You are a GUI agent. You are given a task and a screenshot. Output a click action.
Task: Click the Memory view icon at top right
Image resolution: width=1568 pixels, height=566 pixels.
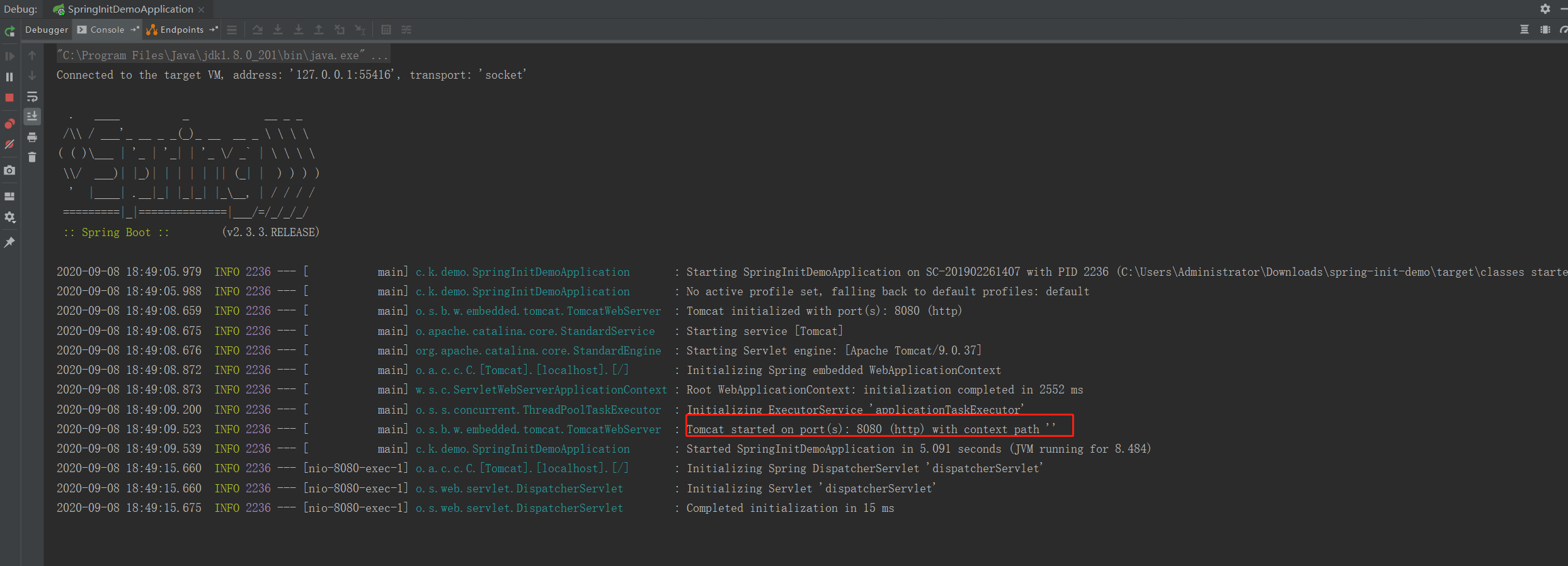1545,30
